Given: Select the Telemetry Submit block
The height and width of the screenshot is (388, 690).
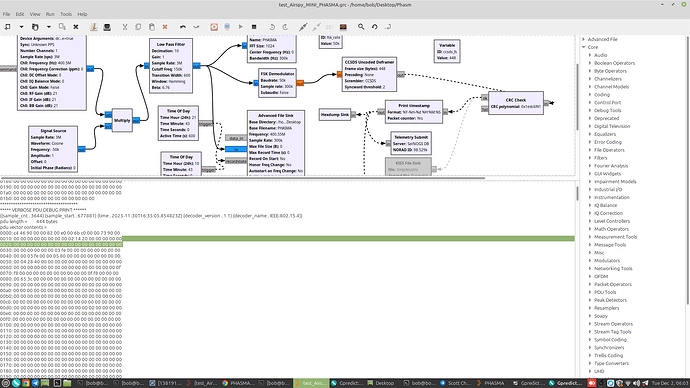Looking at the screenshot, I should coord(411,143).
